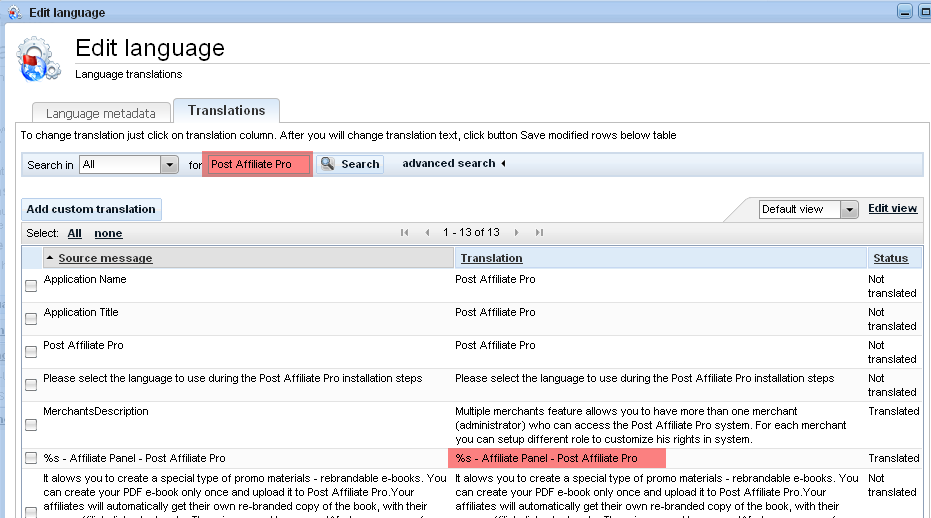This screenshot has height=518, width=931.
Task: Click Add custom translation button
Action: 91,209
